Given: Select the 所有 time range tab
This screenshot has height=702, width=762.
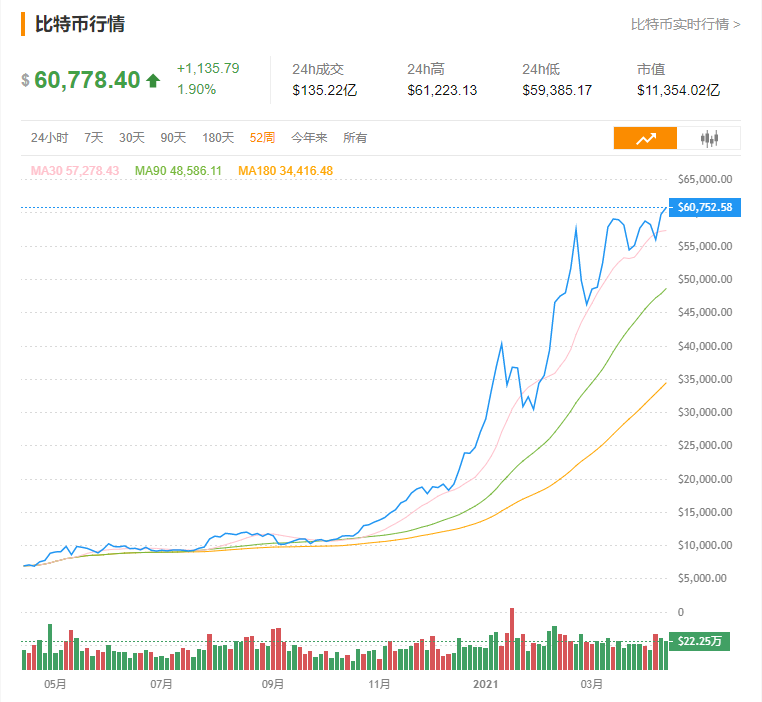Looking at the screenshot, I should (355, 138).
